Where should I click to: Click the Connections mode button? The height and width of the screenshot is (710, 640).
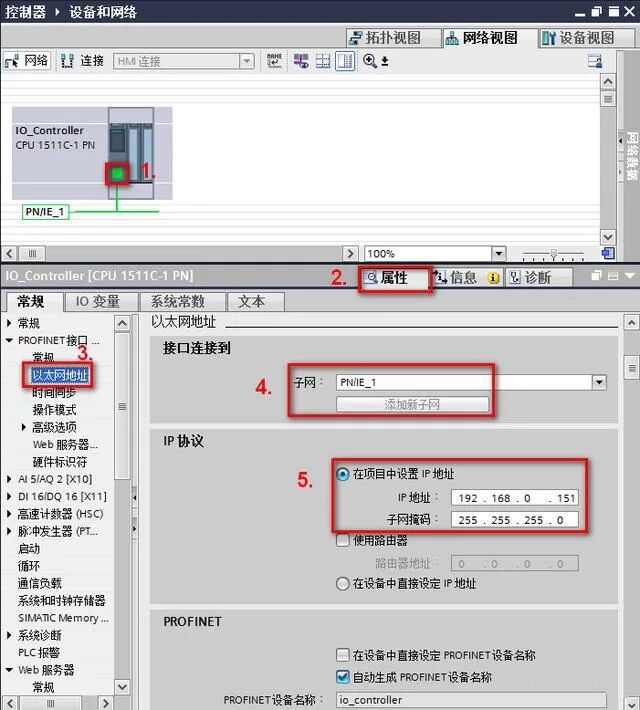pos(83,61)
